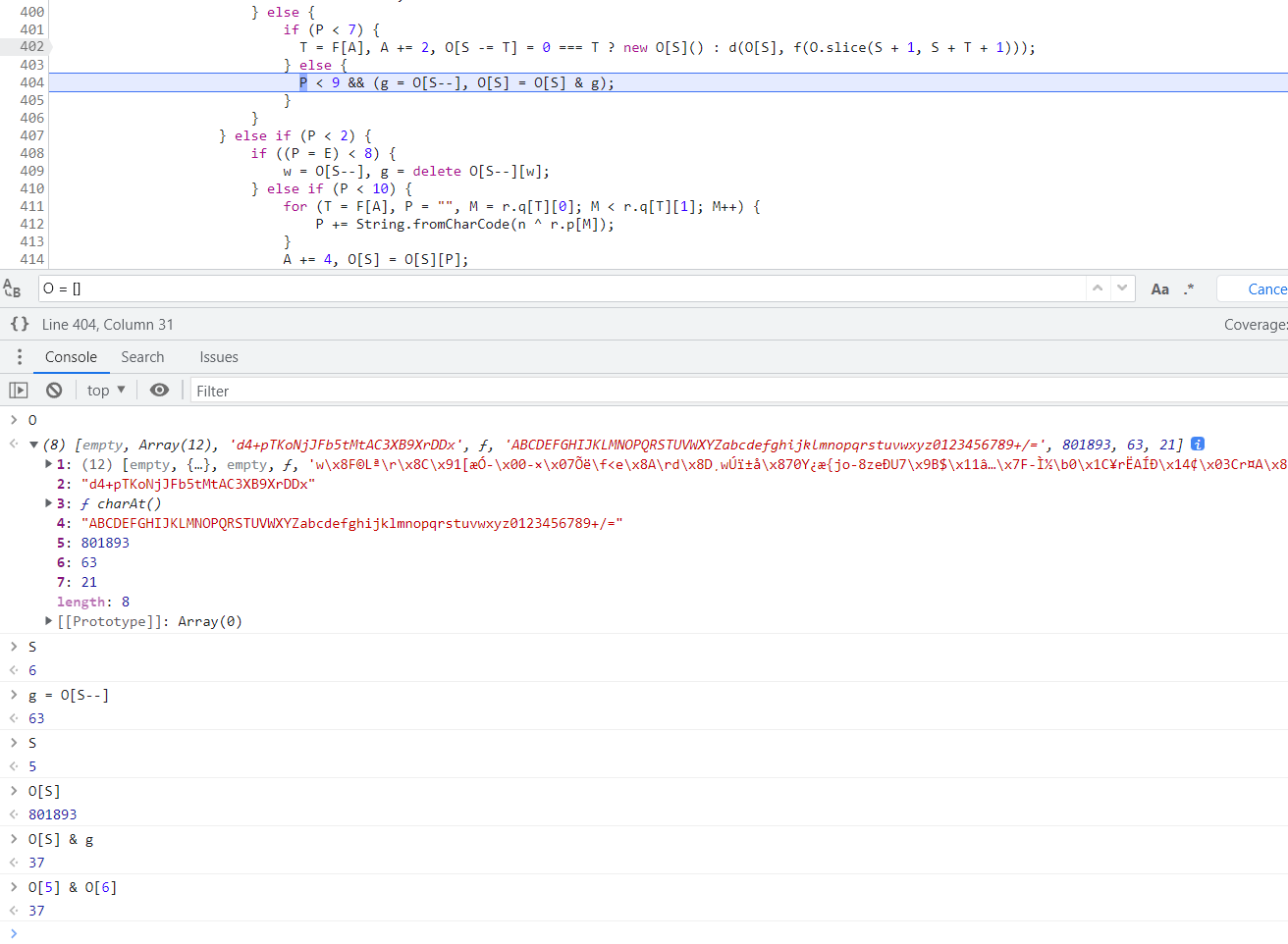This screenshot has width=1288, height=944.
Task: Create a live expression with the eye icon
Action: (159, 391)
